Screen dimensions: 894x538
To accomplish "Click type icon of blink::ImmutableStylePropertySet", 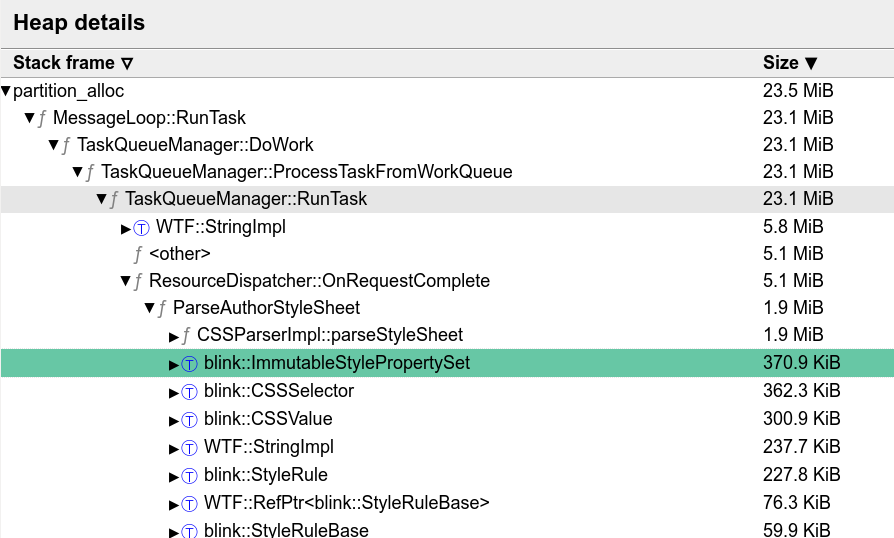I will point(189,364).
